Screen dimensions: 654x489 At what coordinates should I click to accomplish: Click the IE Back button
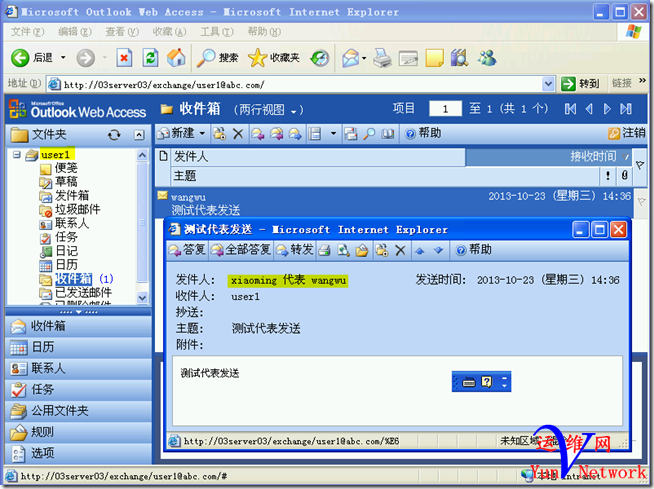pos(32,58)
